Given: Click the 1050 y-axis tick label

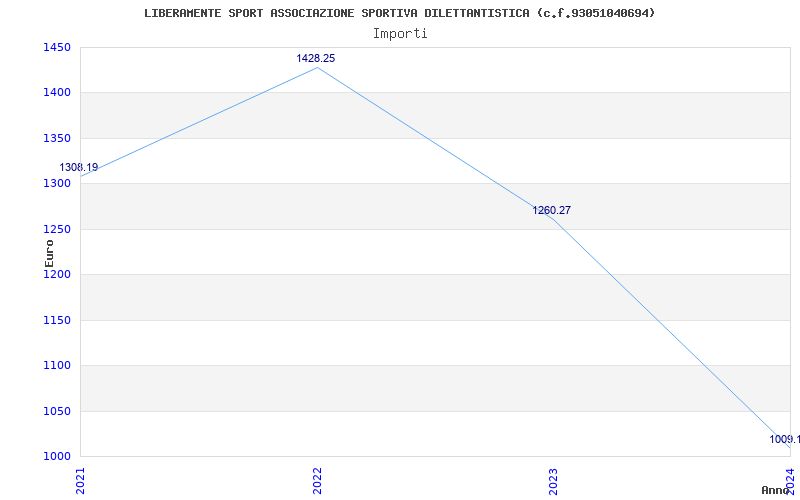Looking at the screenshot, I should pos(57,411).
